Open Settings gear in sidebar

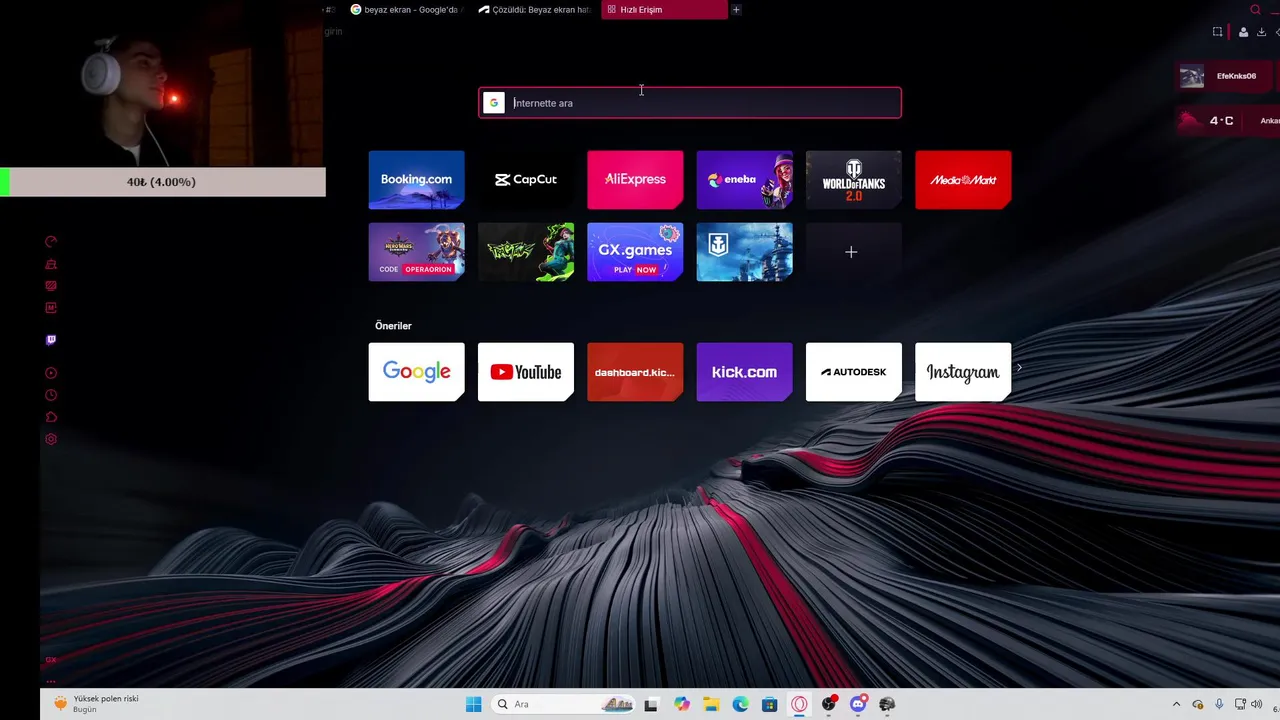pos(51,439)
